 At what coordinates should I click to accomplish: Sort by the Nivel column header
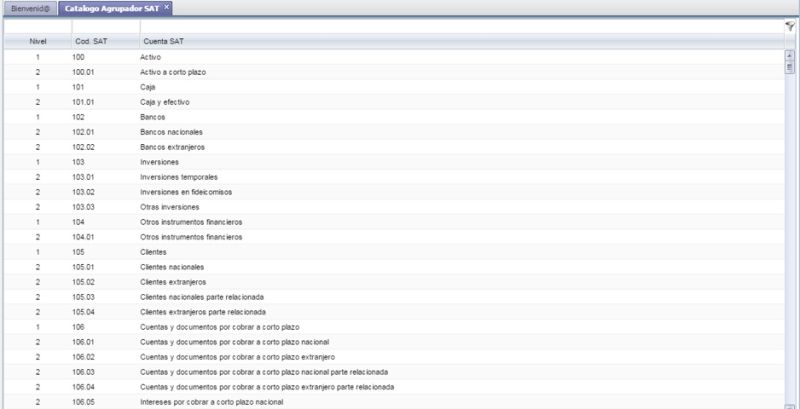(38, 42)
